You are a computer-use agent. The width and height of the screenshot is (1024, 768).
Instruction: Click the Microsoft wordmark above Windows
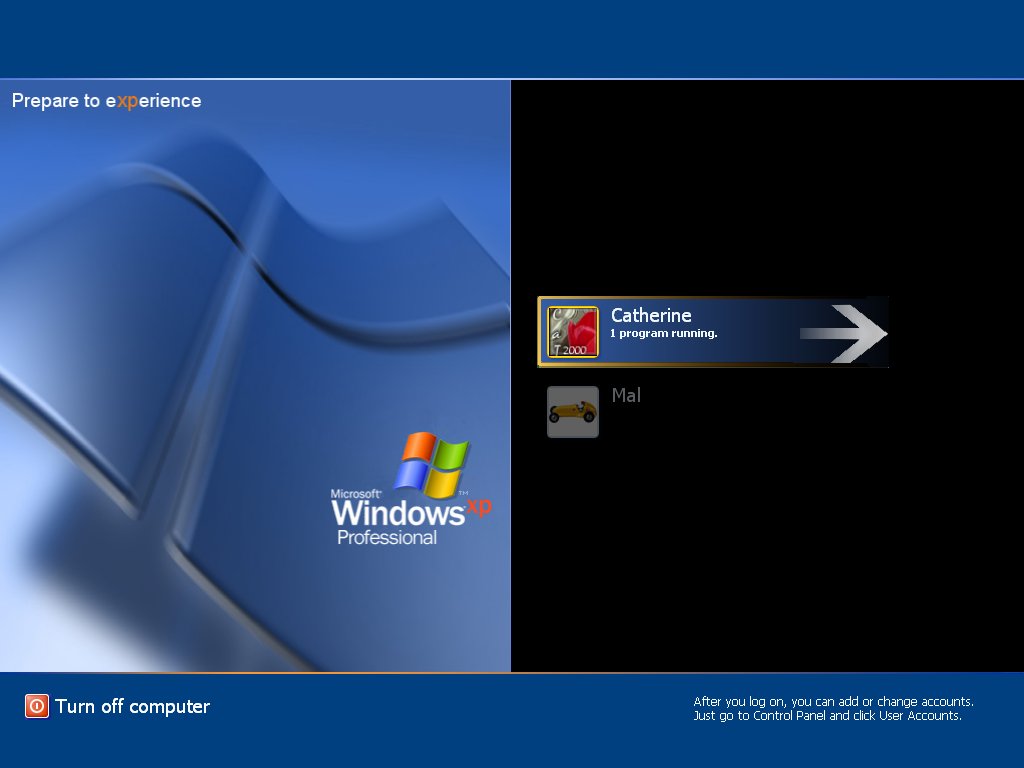coord(354,493)
